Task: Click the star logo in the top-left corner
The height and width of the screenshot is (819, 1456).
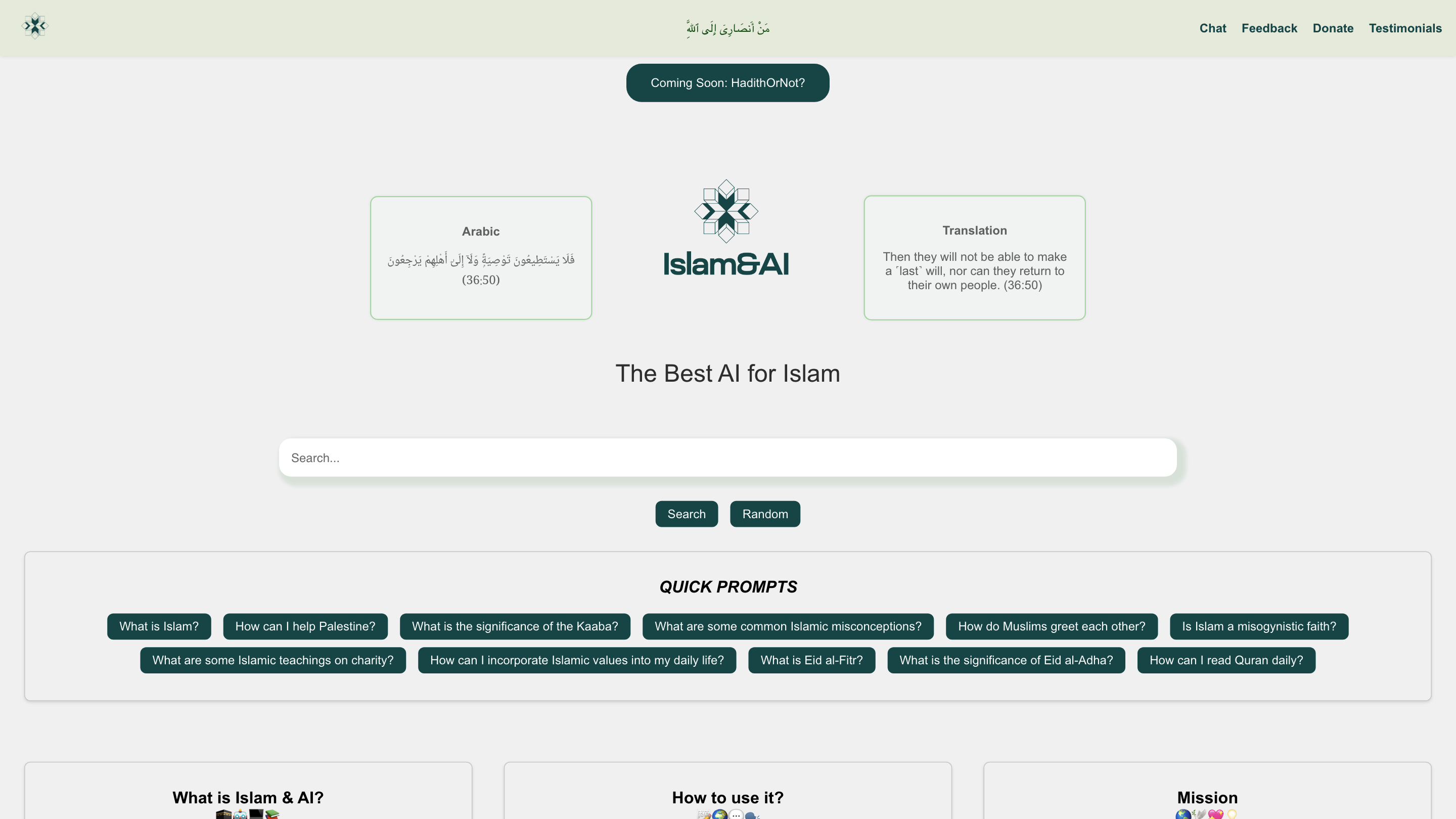Action: 35,25
